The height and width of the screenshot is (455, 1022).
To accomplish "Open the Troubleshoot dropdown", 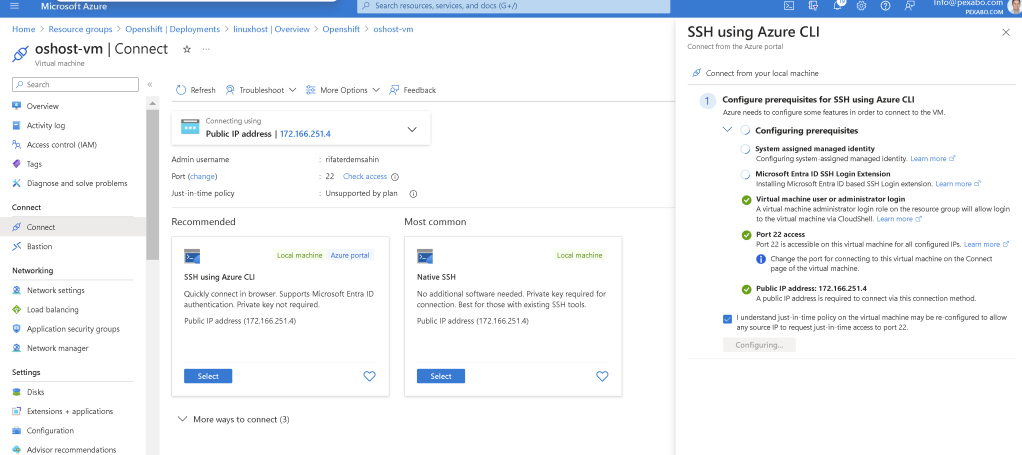I will pos(261,90).
